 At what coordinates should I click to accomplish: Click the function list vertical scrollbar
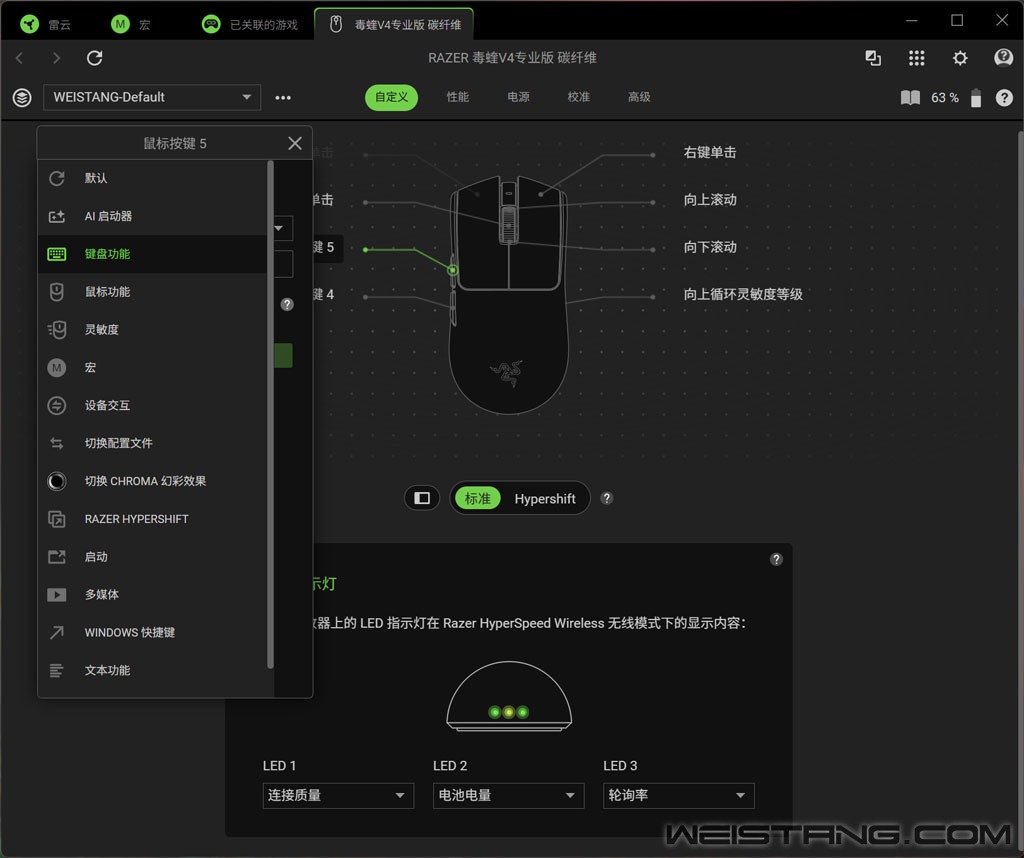pos(270,415)
